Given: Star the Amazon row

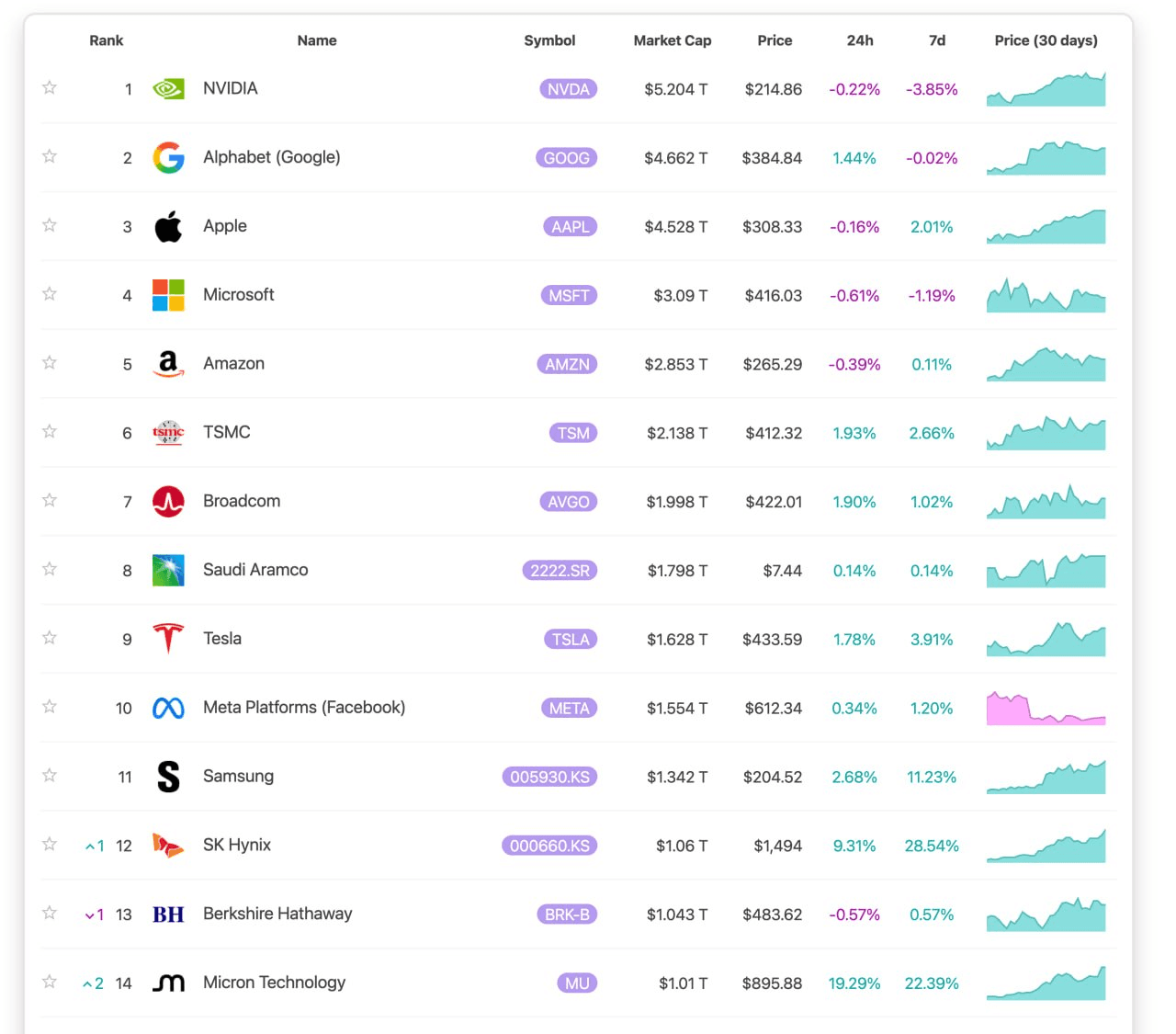Looking at the screenshot, I should pos(50,363).
